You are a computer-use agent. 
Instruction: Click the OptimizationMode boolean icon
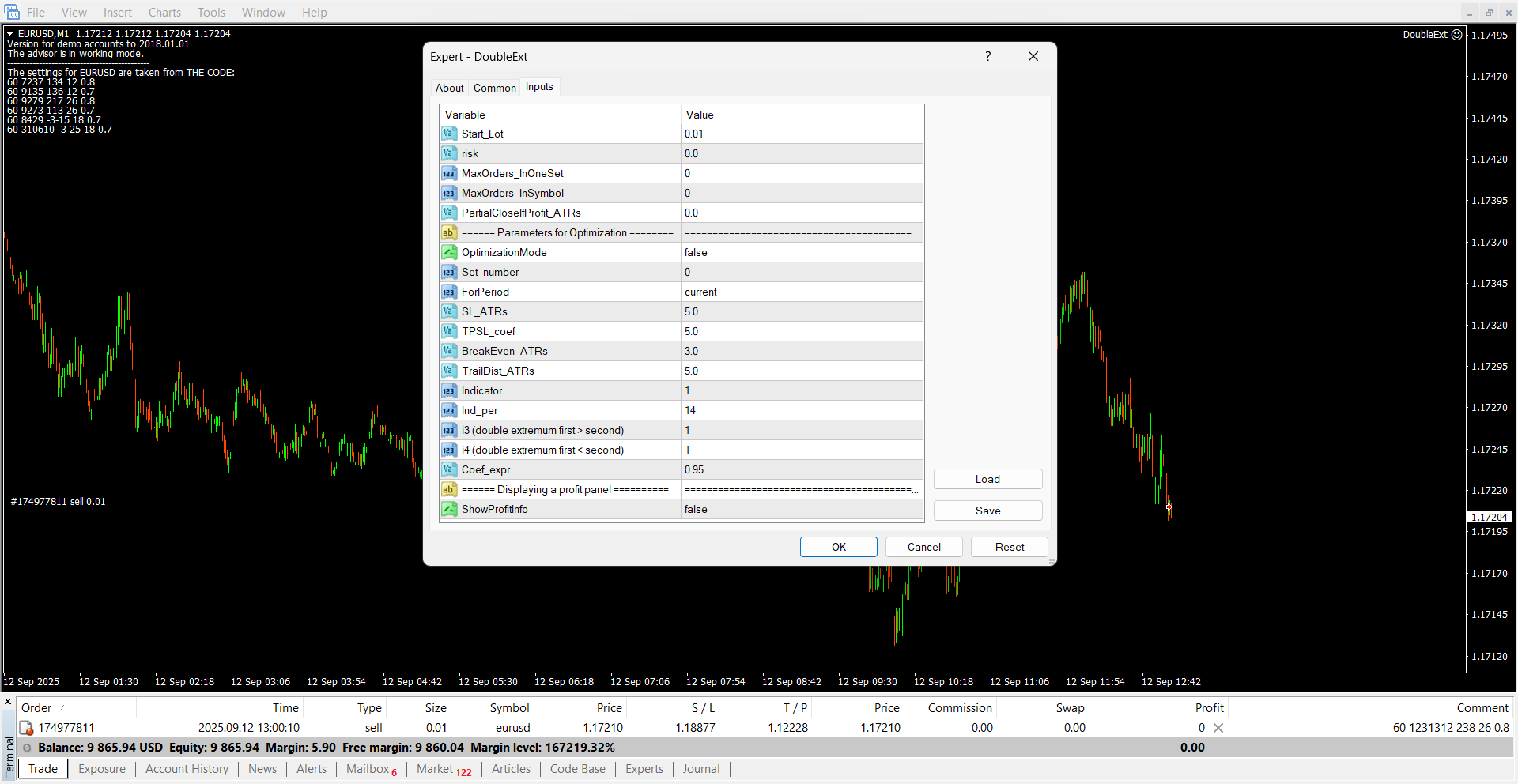[x=448, y=252]
